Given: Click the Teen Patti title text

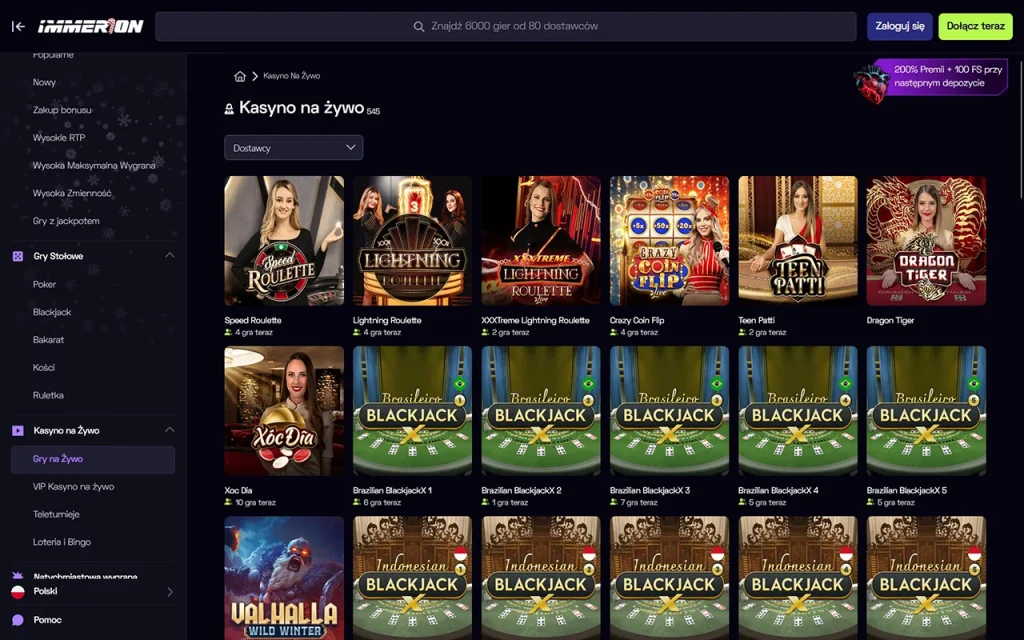Looking at the screenshot, I should coord(756,321).
